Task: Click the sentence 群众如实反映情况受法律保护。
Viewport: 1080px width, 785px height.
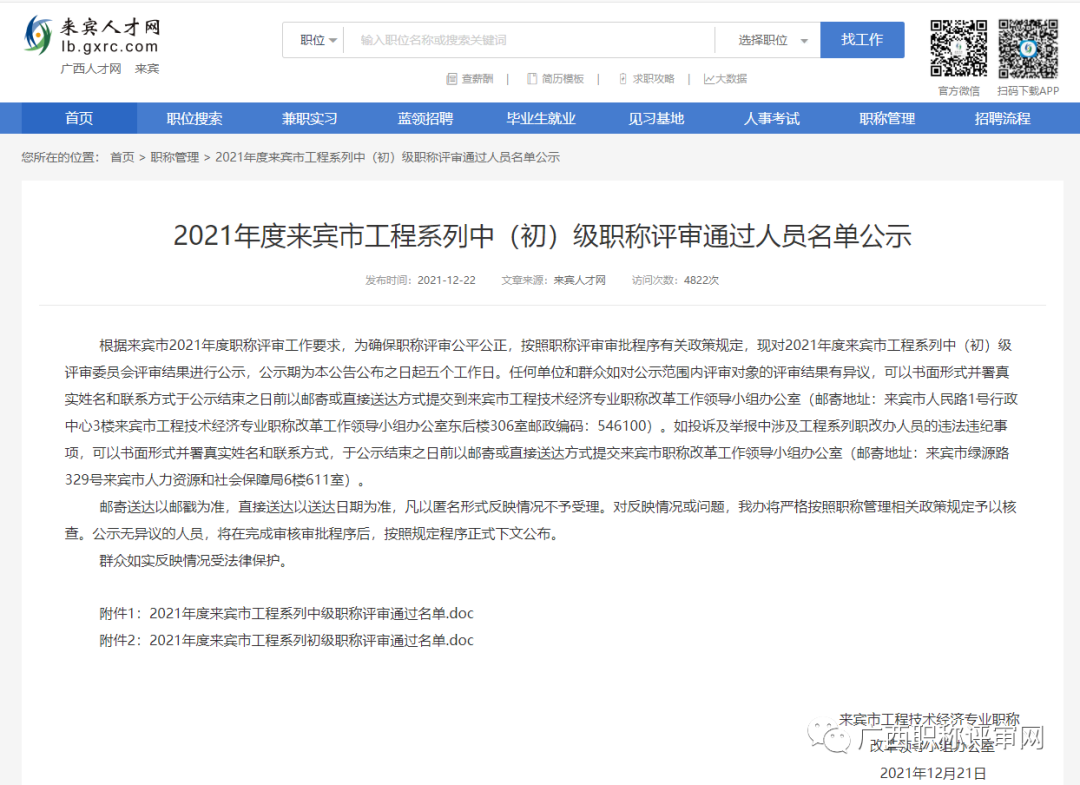Action: coord(196,561)
